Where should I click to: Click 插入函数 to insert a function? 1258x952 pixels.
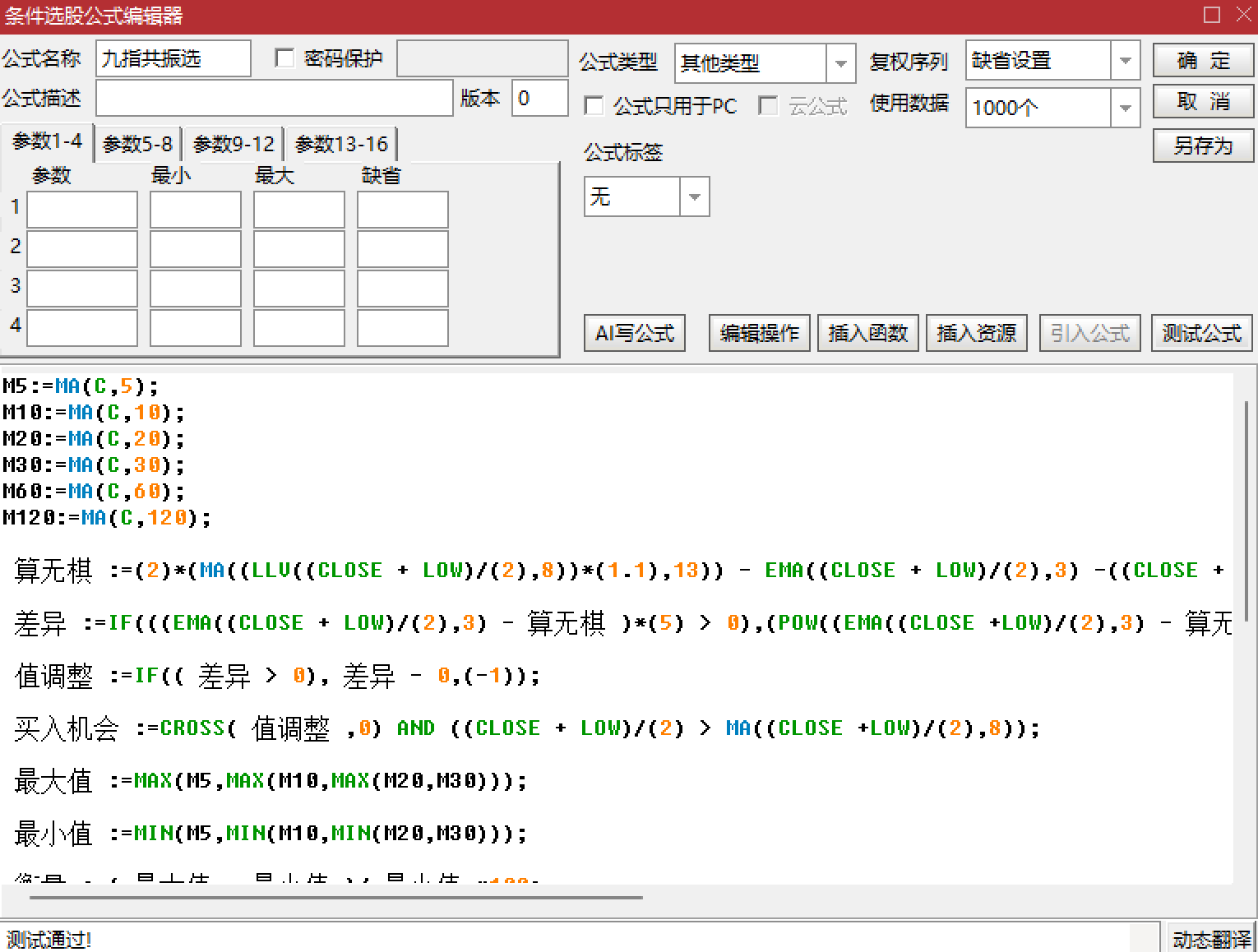tap(867, 333)
